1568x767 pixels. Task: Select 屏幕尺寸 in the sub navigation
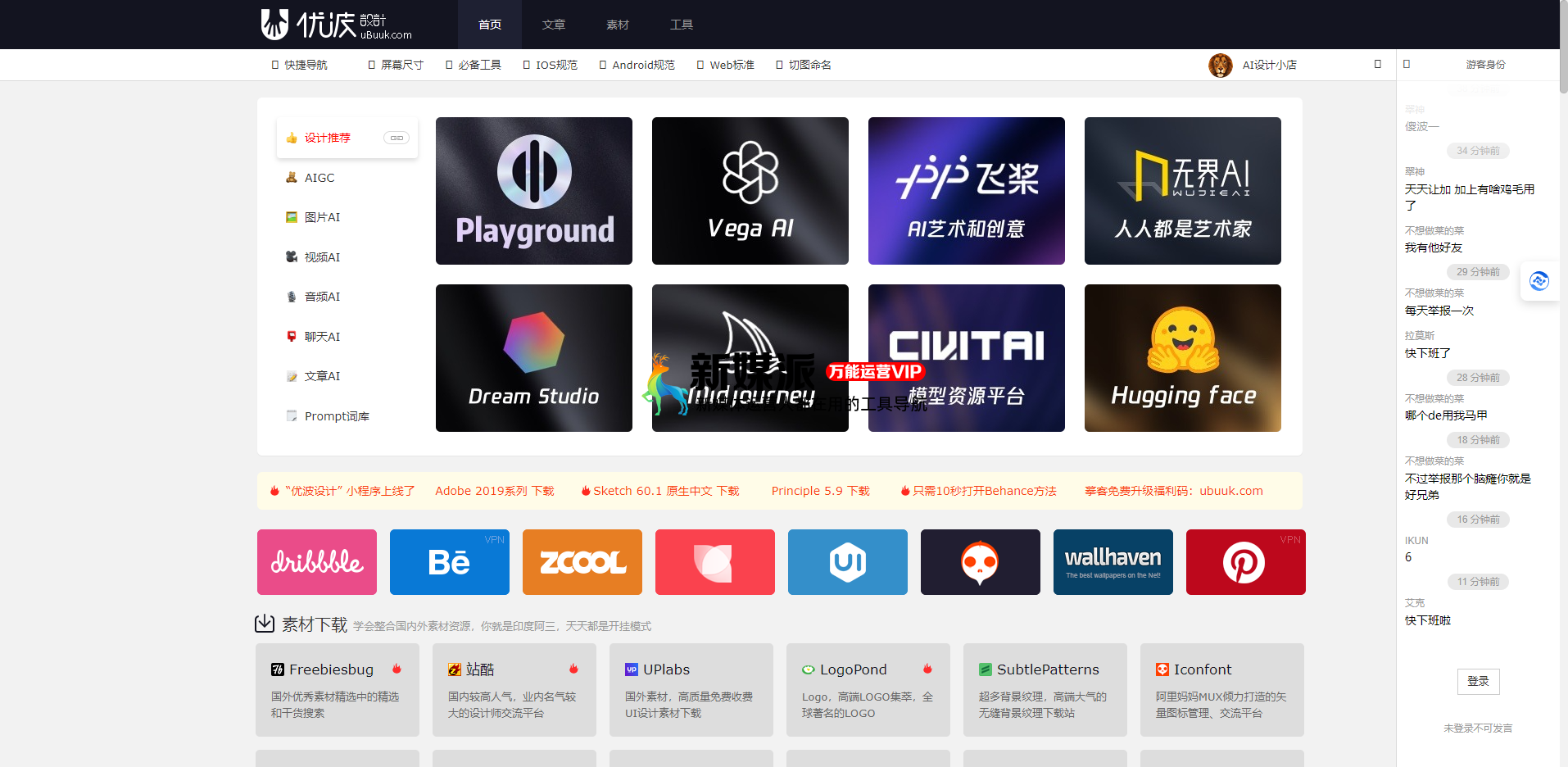[396, 65]
